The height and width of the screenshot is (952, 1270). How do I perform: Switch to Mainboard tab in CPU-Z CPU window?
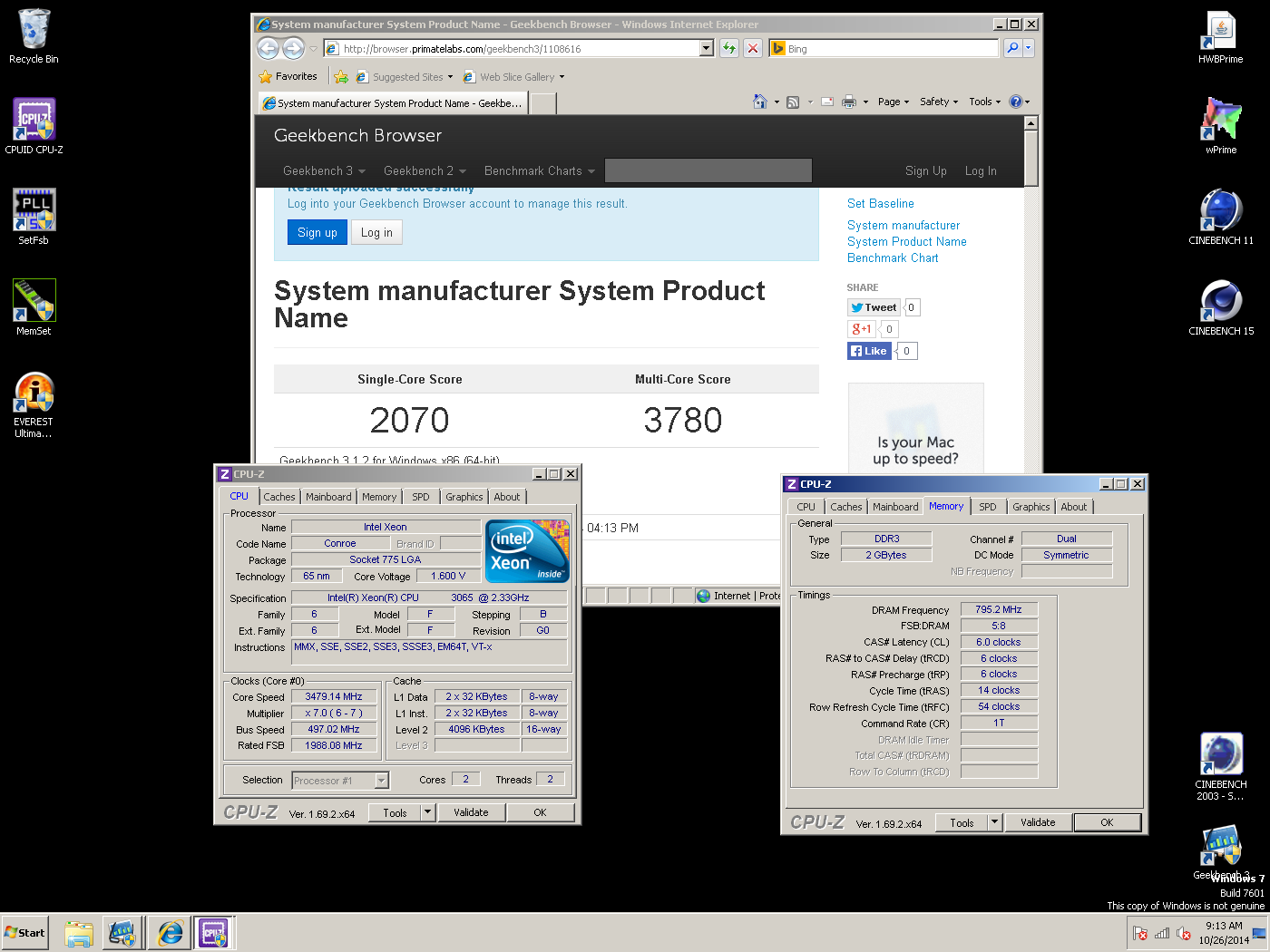click(x=328, y=497)
